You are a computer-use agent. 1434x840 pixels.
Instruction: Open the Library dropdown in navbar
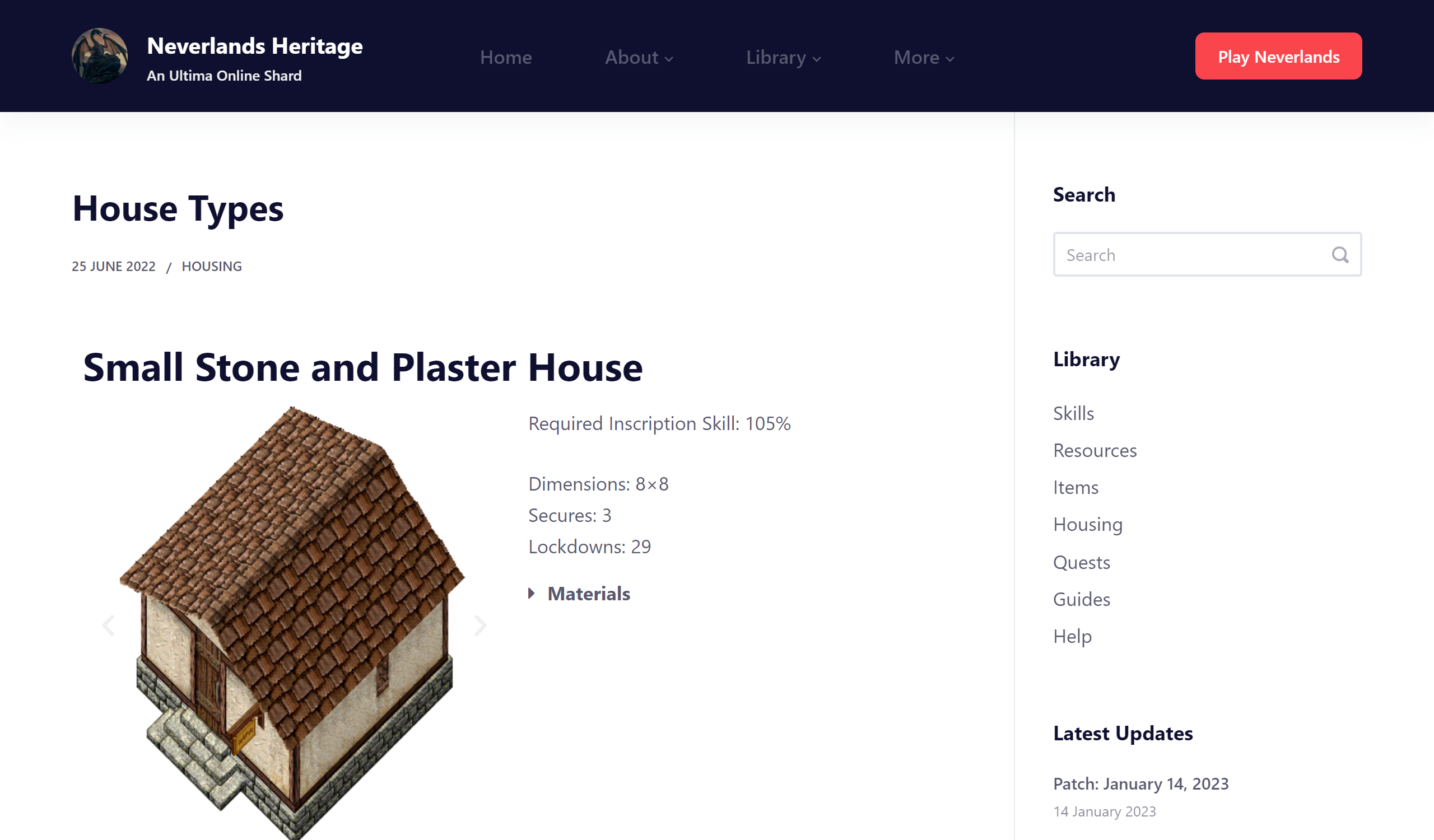tap(783, 58)
